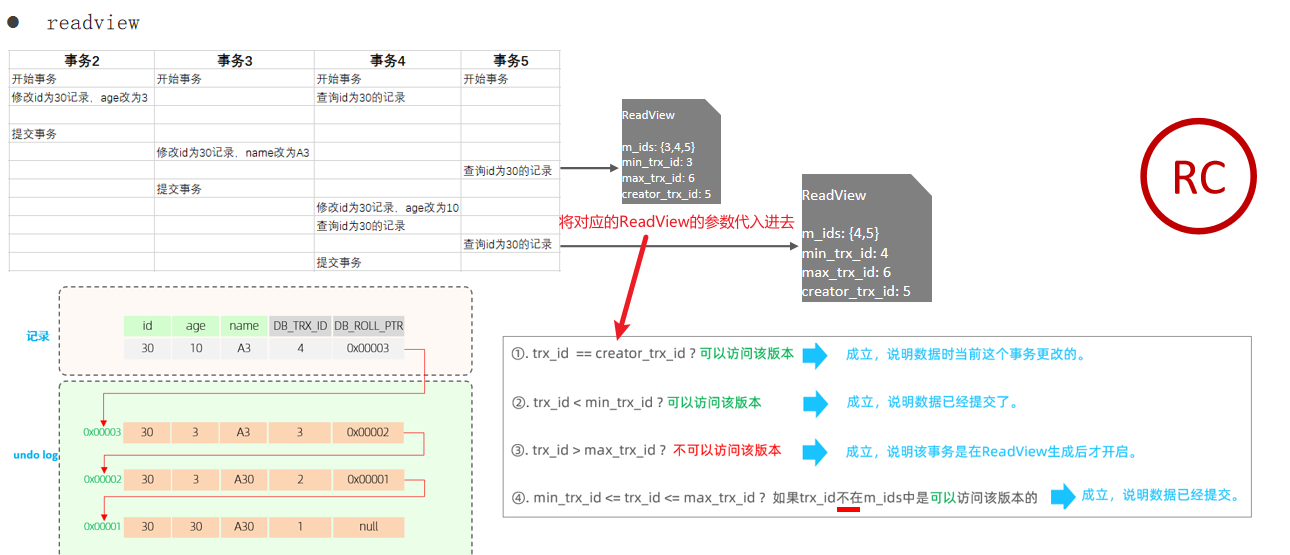Click the null cell in undo log
The image size is (1290, 555).
pos(368,527)
